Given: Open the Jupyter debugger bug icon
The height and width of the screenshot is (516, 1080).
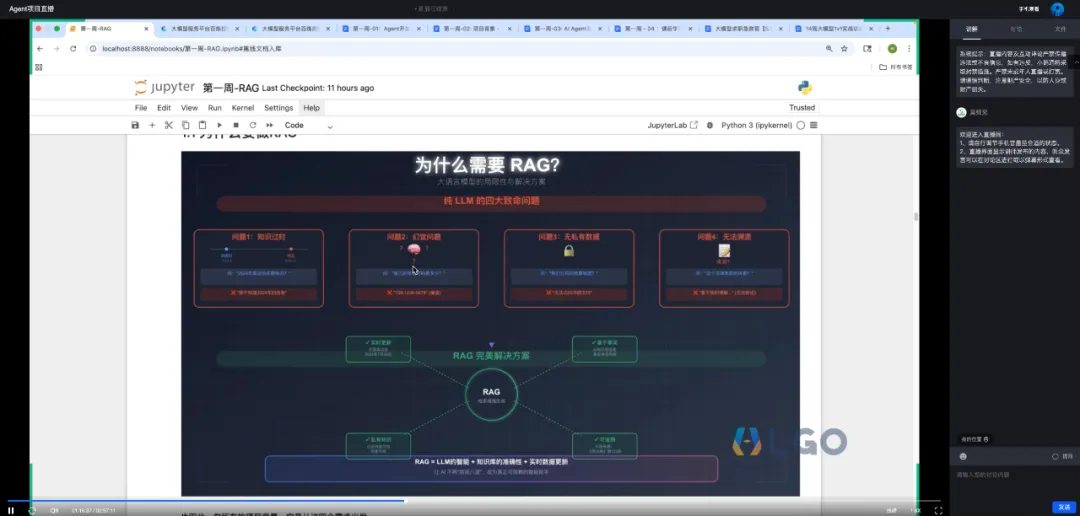Looking at the screenshot, I should pyautogui.click(x=709, y=125).
